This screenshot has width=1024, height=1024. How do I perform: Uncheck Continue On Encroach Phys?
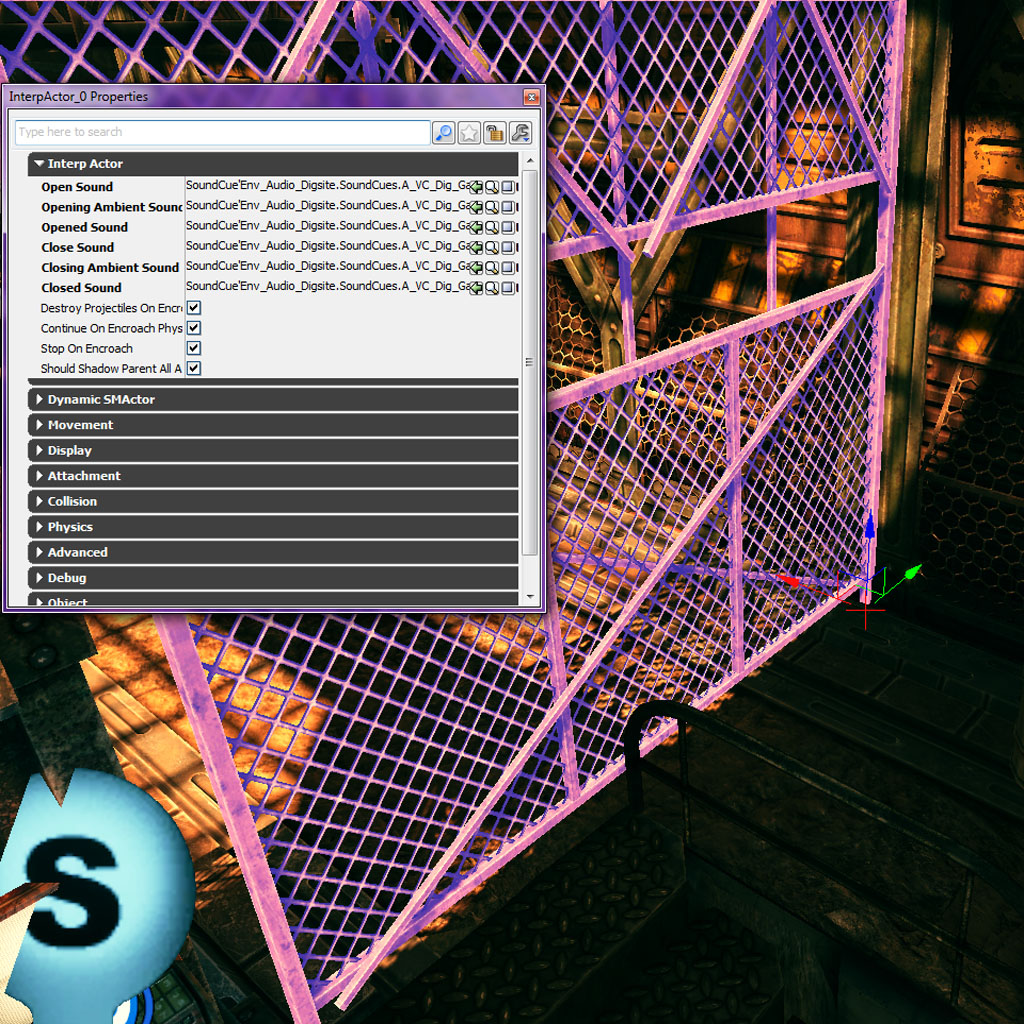click(x=194, y=328)
